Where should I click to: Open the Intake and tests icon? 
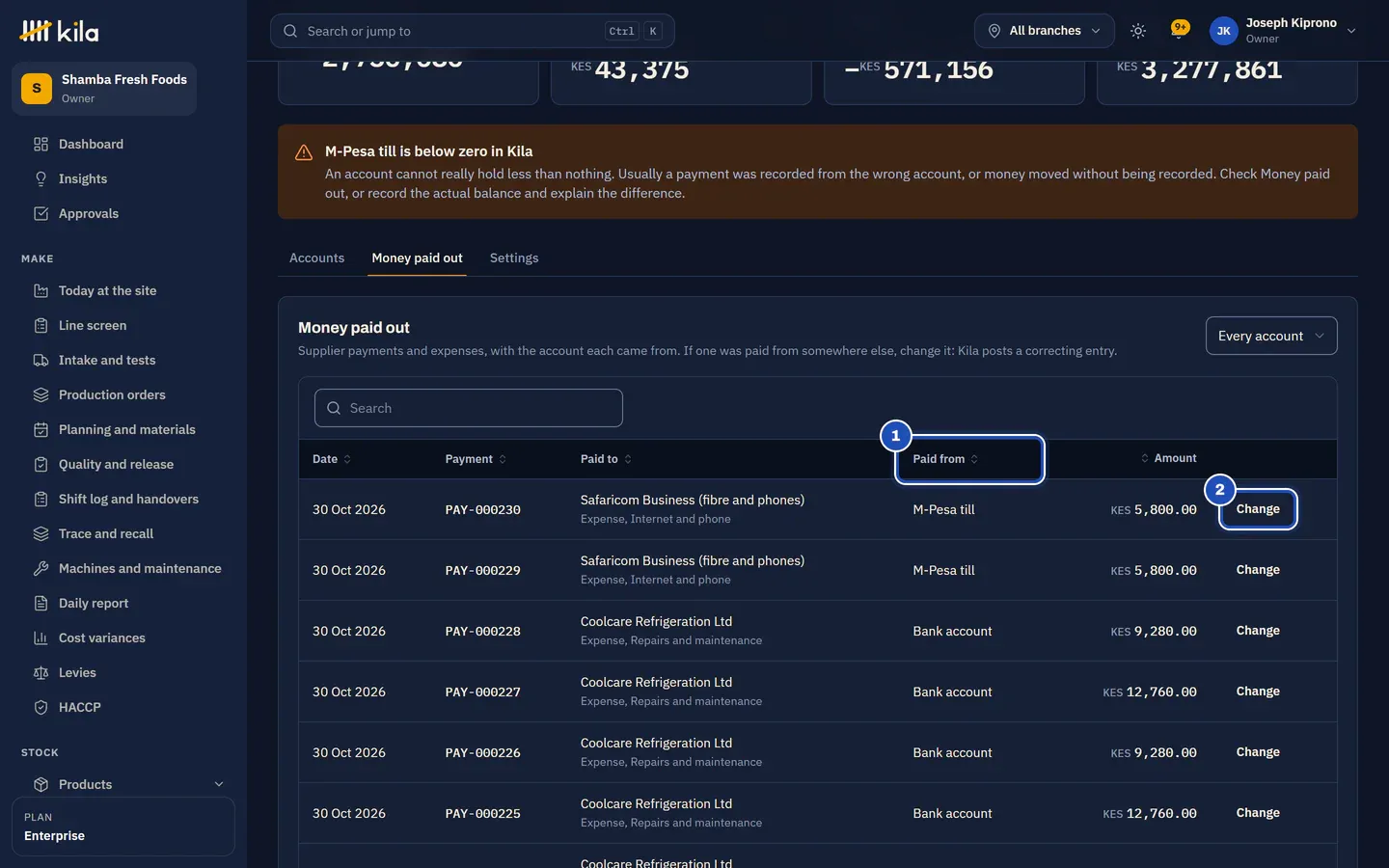pos(41,361)
